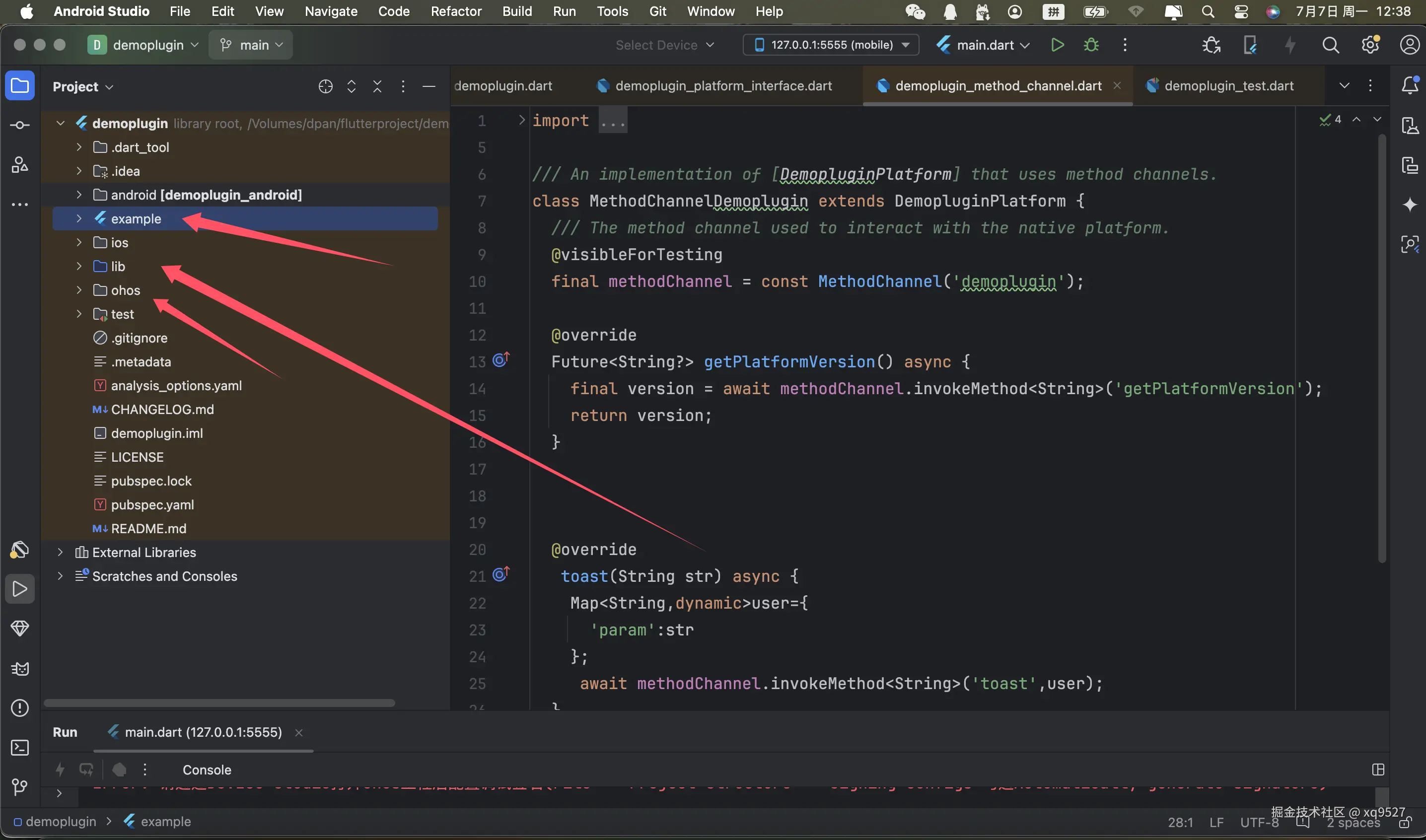Toggle the Project tool window button

20,86
